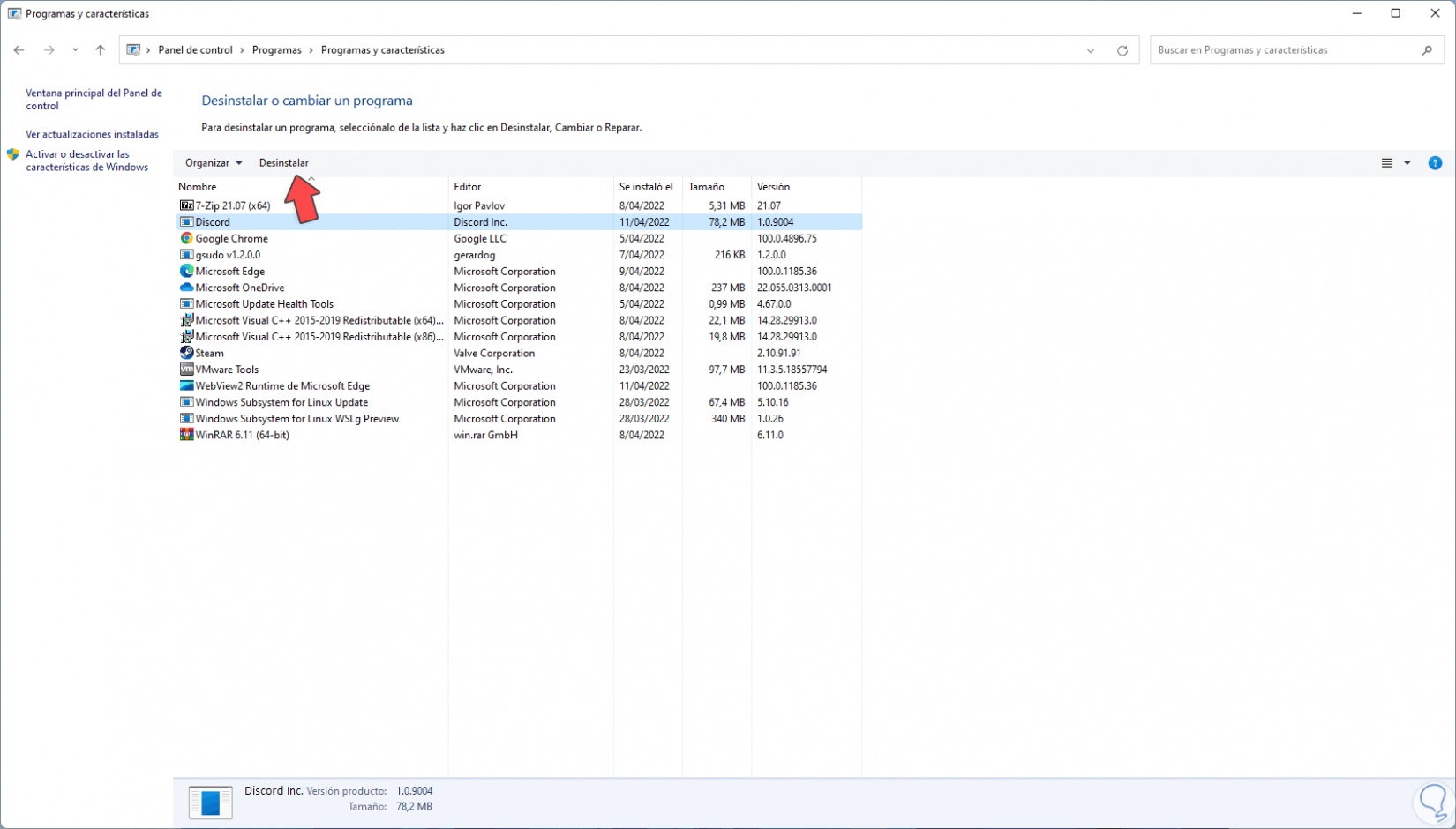Screen dimensions: 1456x829
Task: Select Microsoft Update Health Tools entry
Action: [265, 304]
